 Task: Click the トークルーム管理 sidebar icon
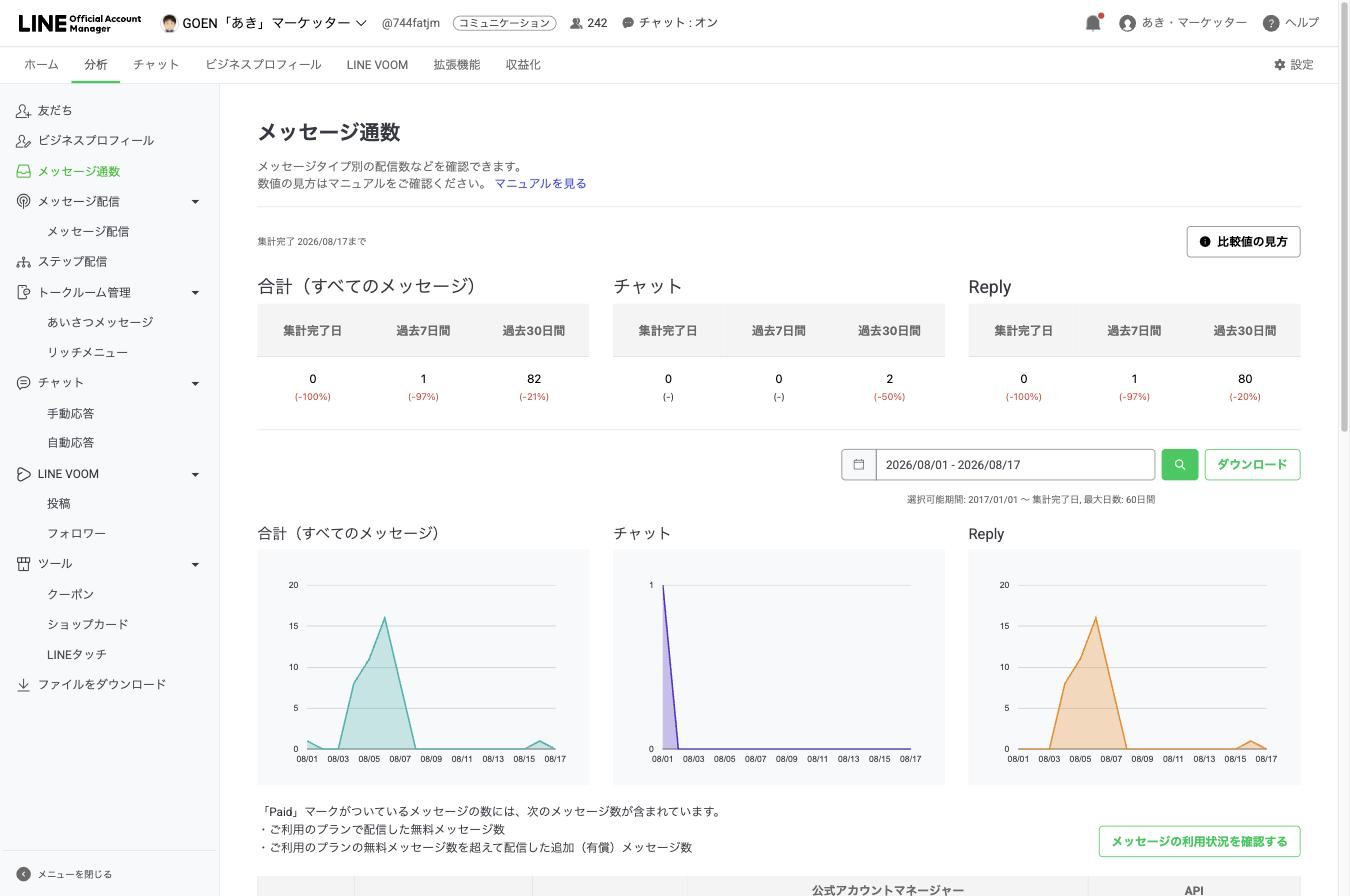pyautogui.click(x=23, y=293)
